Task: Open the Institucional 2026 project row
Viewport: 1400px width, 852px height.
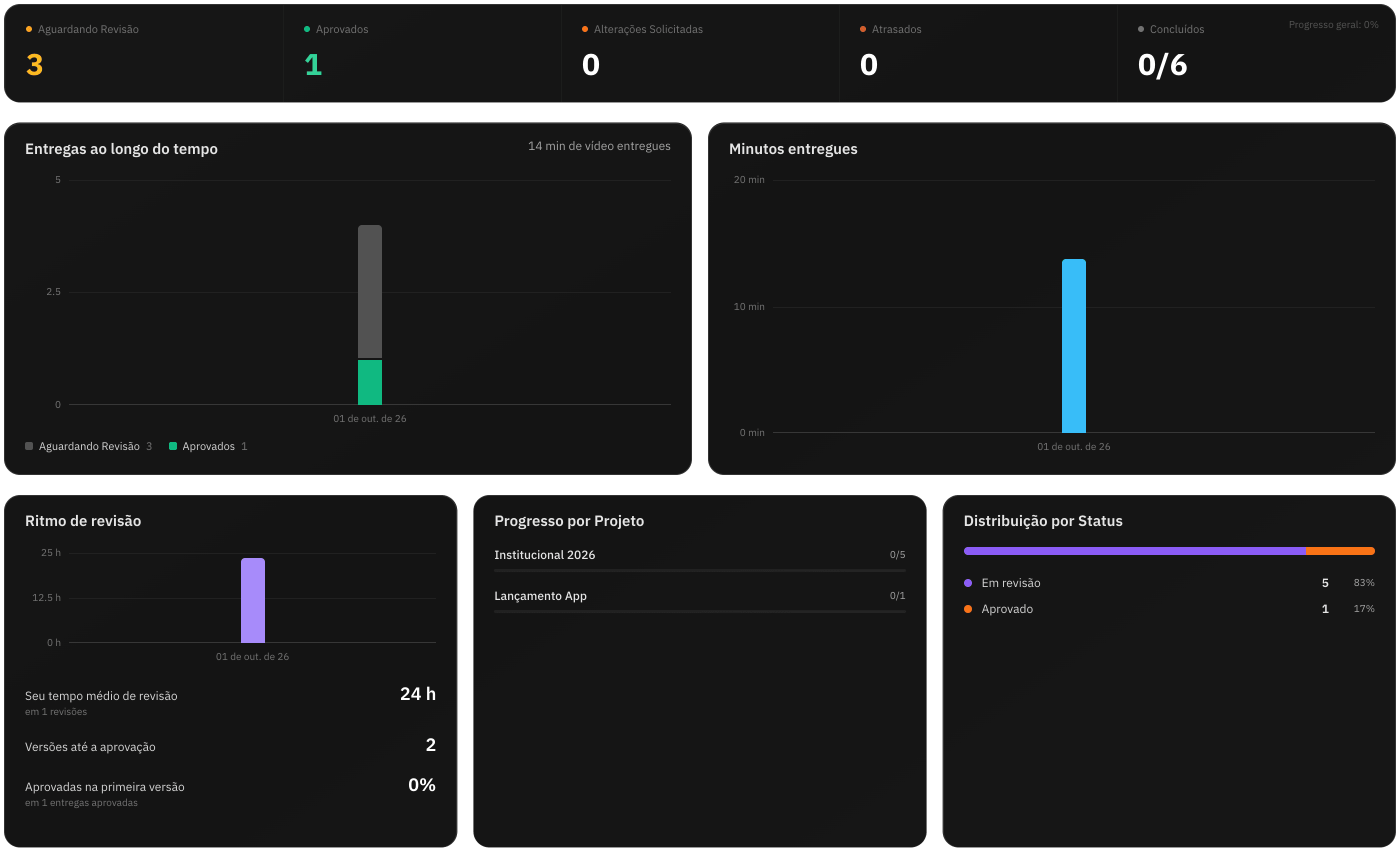Action: [x=700, y=559]
